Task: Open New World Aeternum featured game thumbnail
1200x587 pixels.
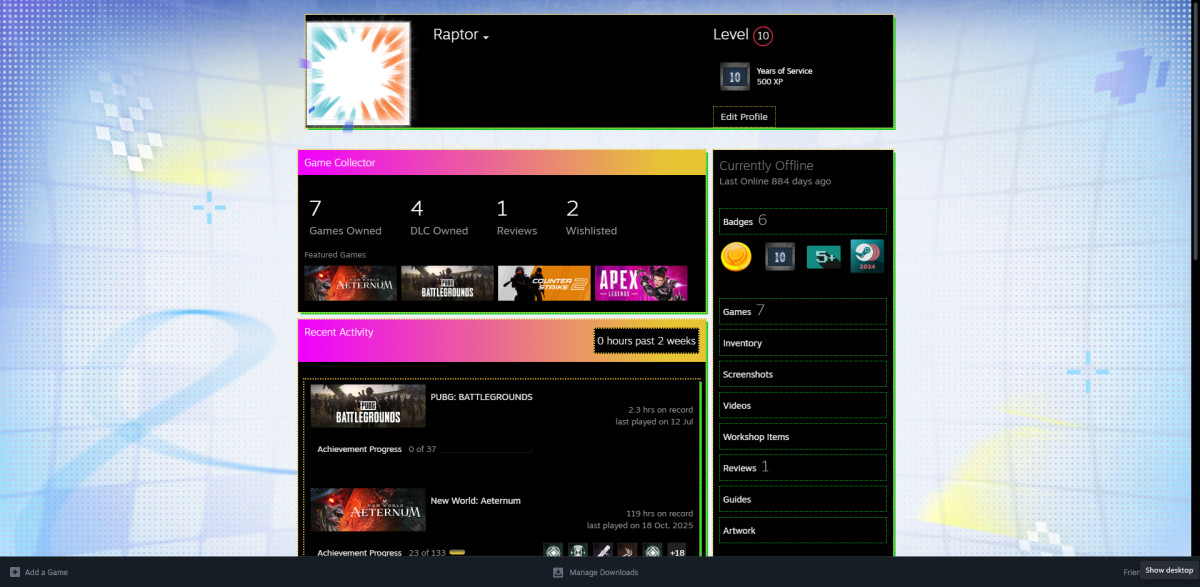Action: (351, 283)
